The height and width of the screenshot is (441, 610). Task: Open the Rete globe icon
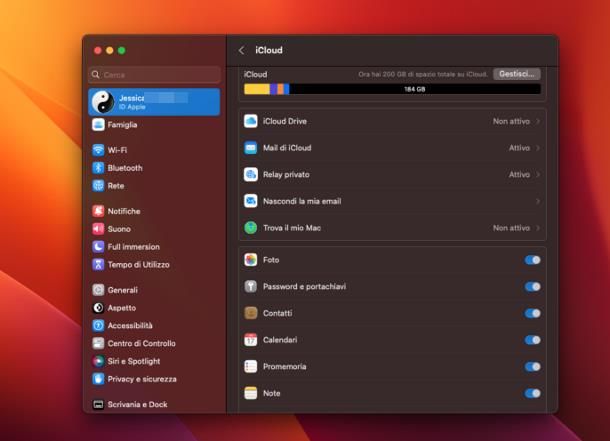click(98, 186)
